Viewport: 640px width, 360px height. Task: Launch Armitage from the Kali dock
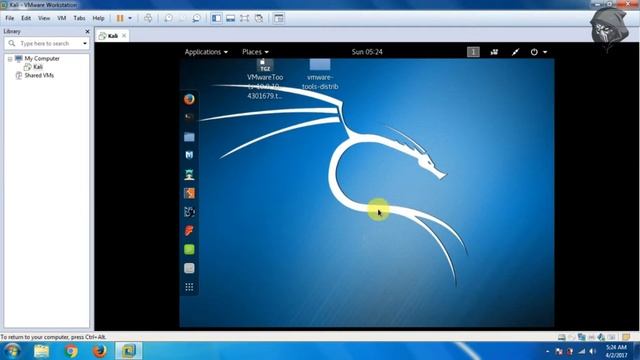tap(189, 175)
